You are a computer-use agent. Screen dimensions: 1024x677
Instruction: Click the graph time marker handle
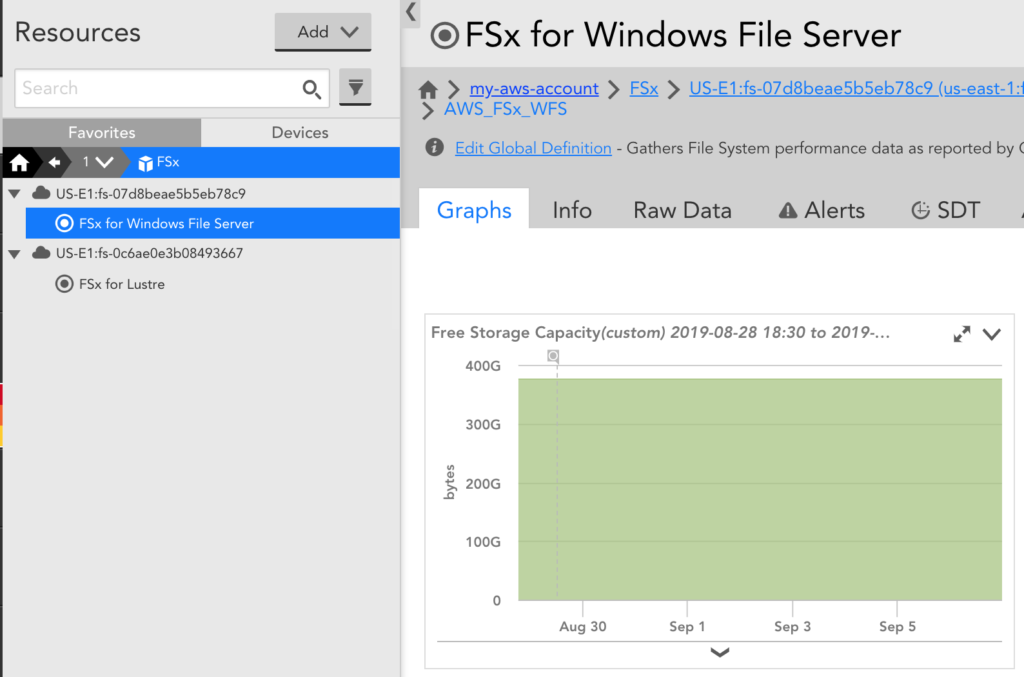[x=553, y=356]
